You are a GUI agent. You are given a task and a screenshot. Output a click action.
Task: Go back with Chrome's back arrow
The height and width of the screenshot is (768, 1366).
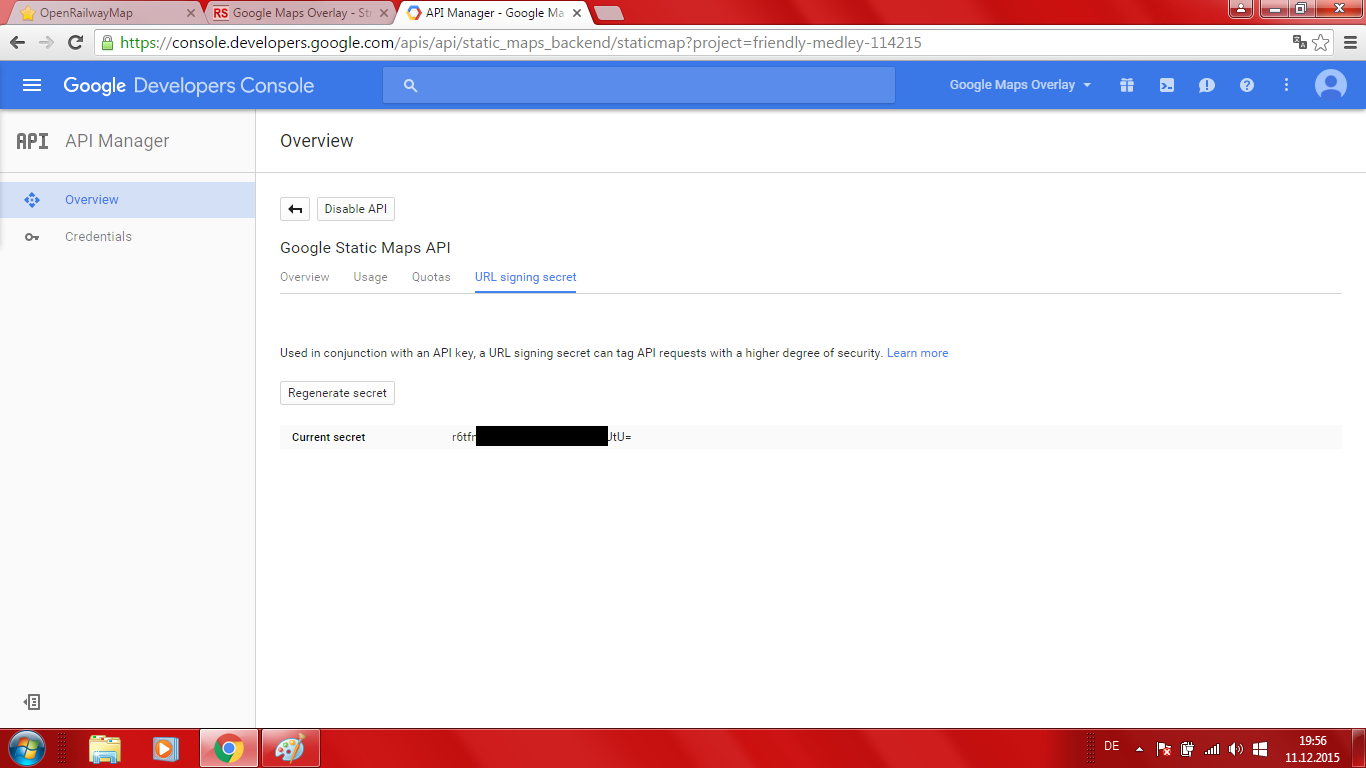(x=18, y=43)
